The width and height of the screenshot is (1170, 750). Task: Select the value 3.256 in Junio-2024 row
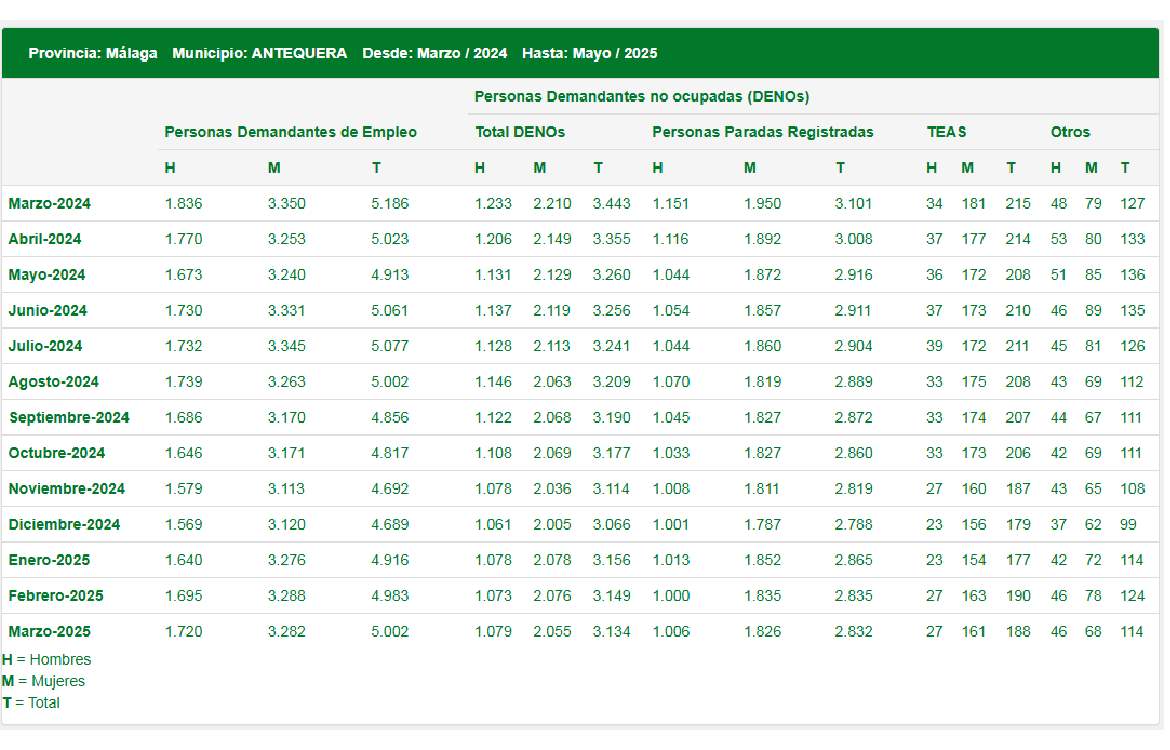pyautogui.click(x=611, y=310)
